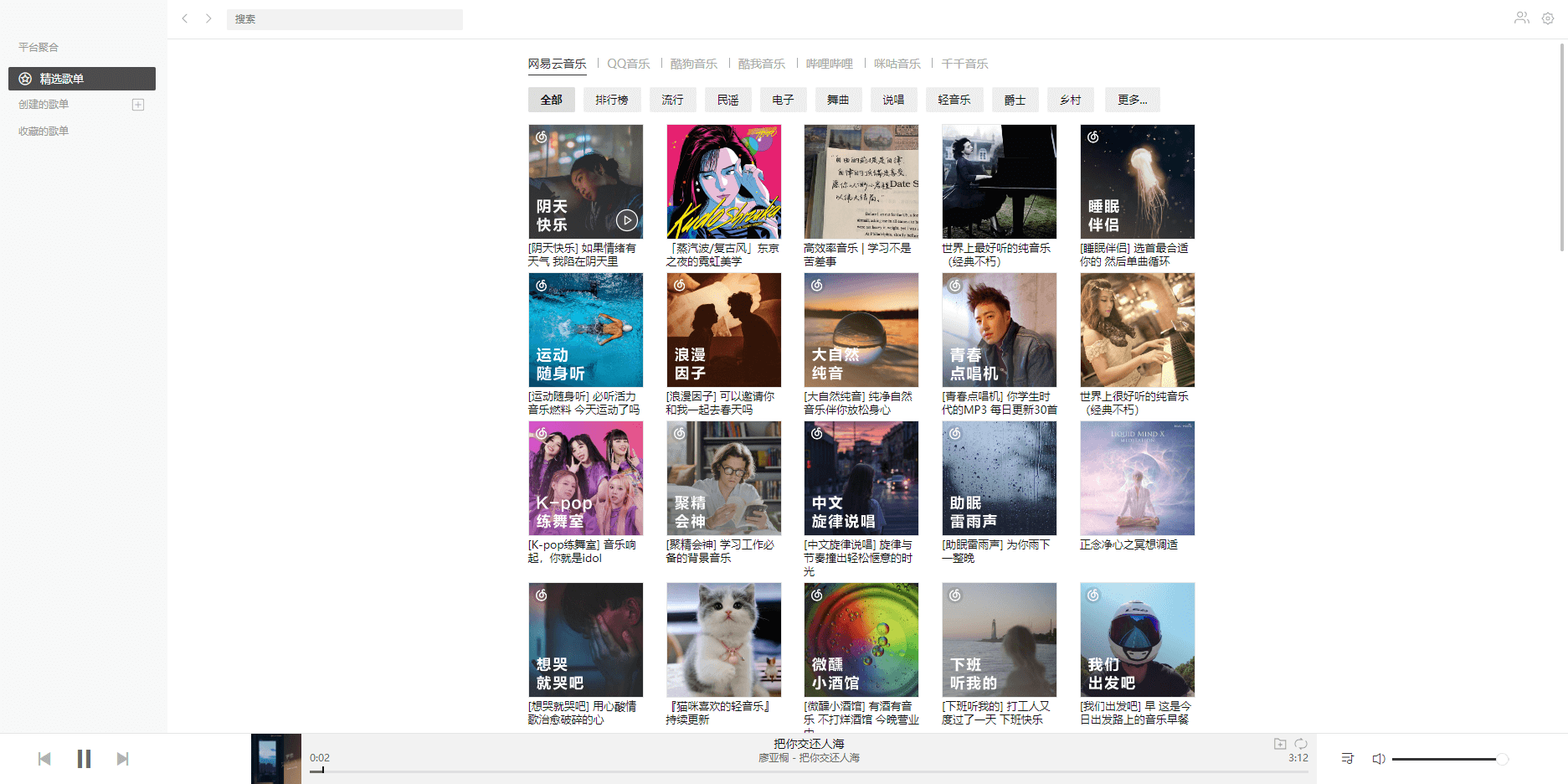This screenshot has width=1568, height=784.
Task: Open the settings gear icon
Action: [x=1548, y=18]
